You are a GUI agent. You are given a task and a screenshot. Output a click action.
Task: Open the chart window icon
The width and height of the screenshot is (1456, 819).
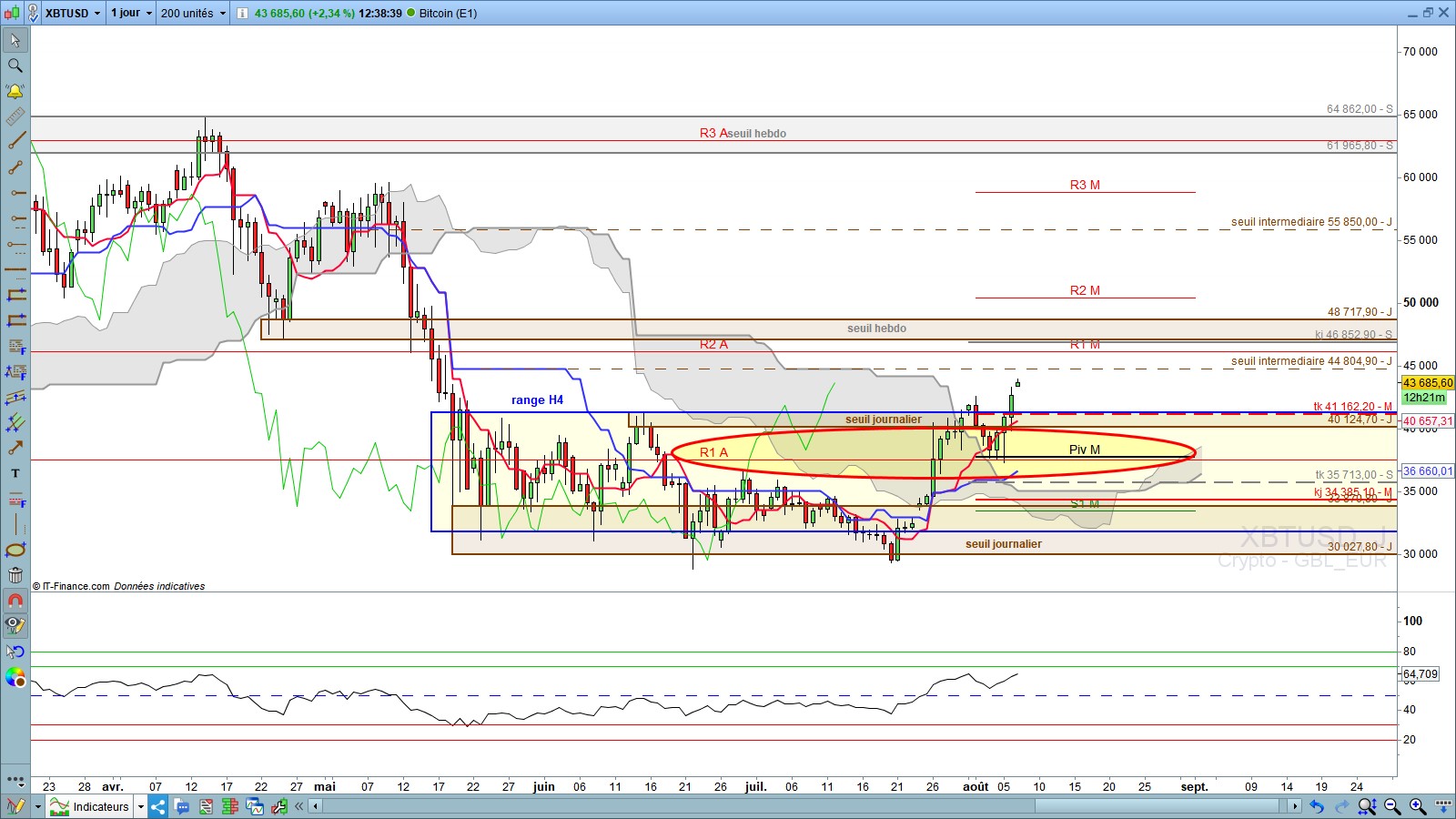254,806
